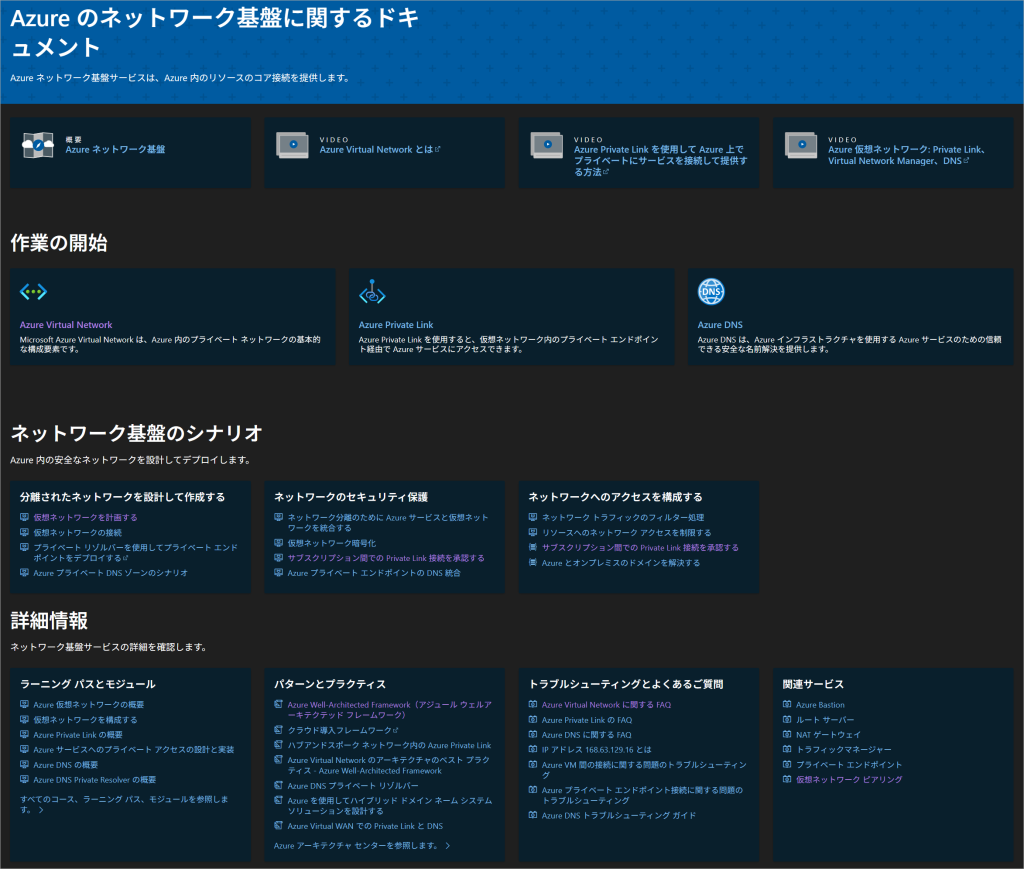This screenshot has height=869, width=1024.
Task: Click the Azure Virtual Network とは video icon
Action: 291,145
